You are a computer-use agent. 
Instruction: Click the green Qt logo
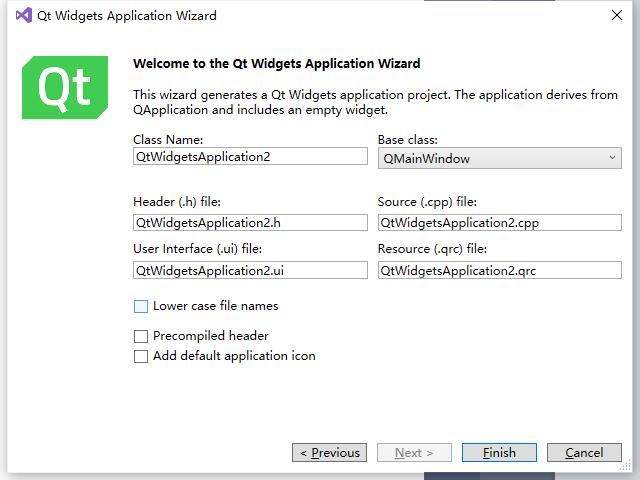pyautogui.click(x=65, y=87)
